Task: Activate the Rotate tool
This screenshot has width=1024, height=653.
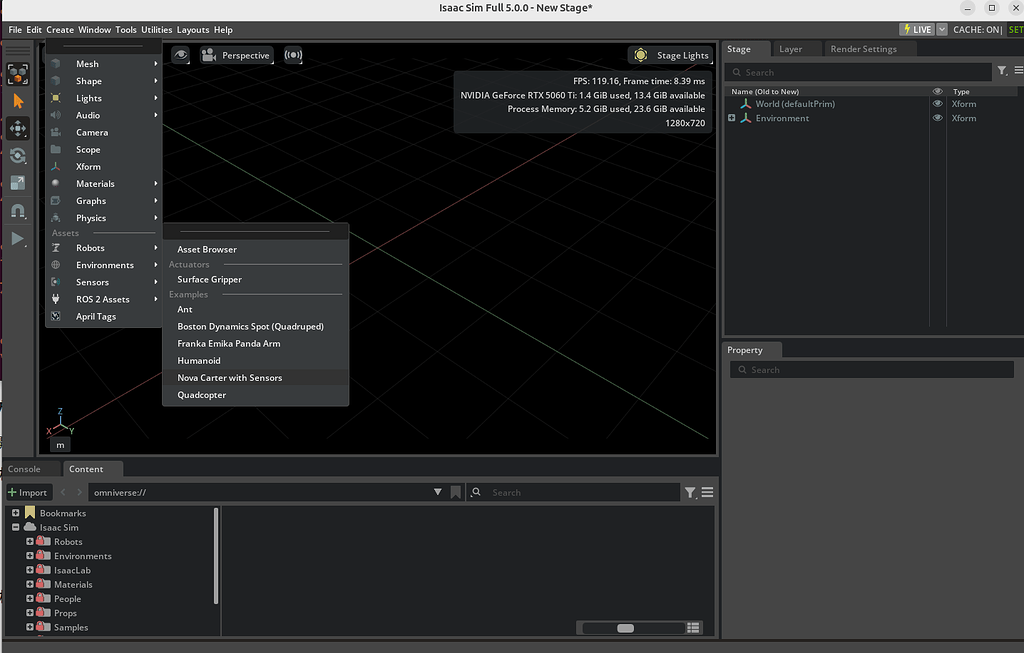Action: pyautogui.click(x=17, y=155)
